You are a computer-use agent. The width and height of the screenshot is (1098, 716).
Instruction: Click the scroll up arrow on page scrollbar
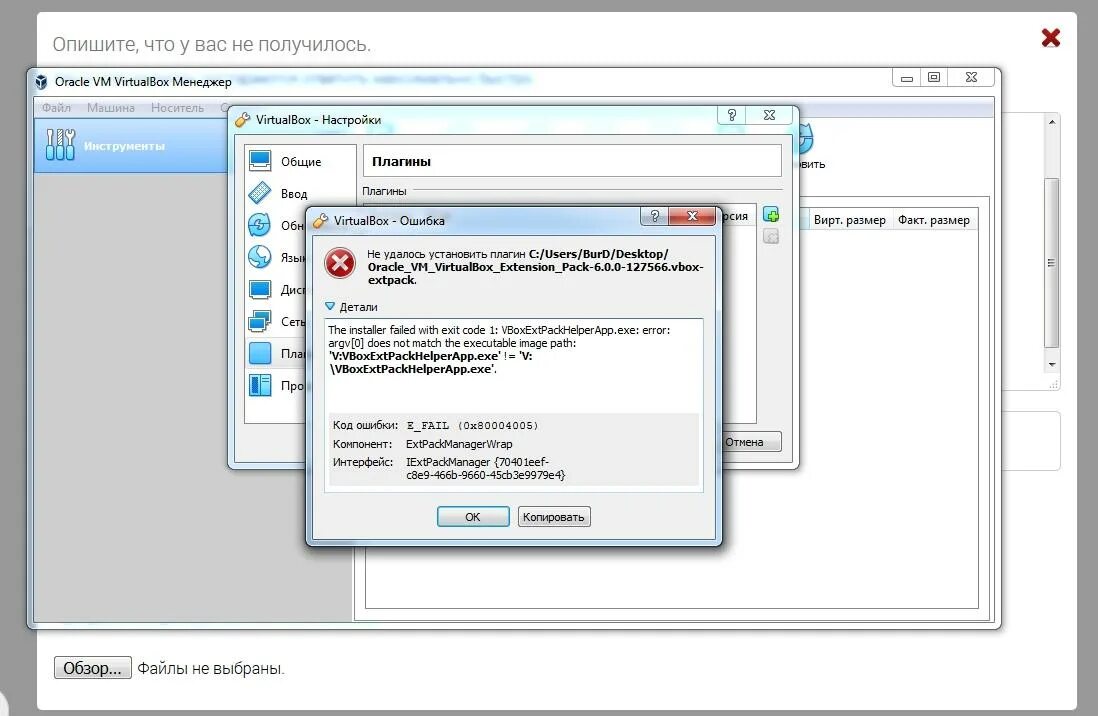click(x=1051, y=122)
